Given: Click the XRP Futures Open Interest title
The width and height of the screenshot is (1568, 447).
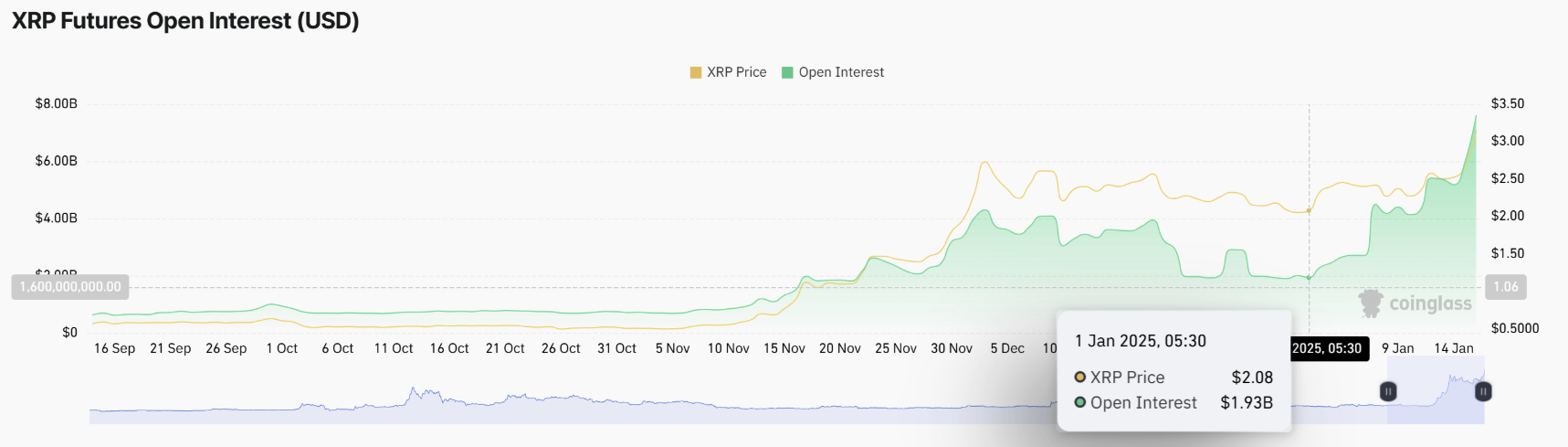Looking at the screenshot, I should (x=185, y=21).
